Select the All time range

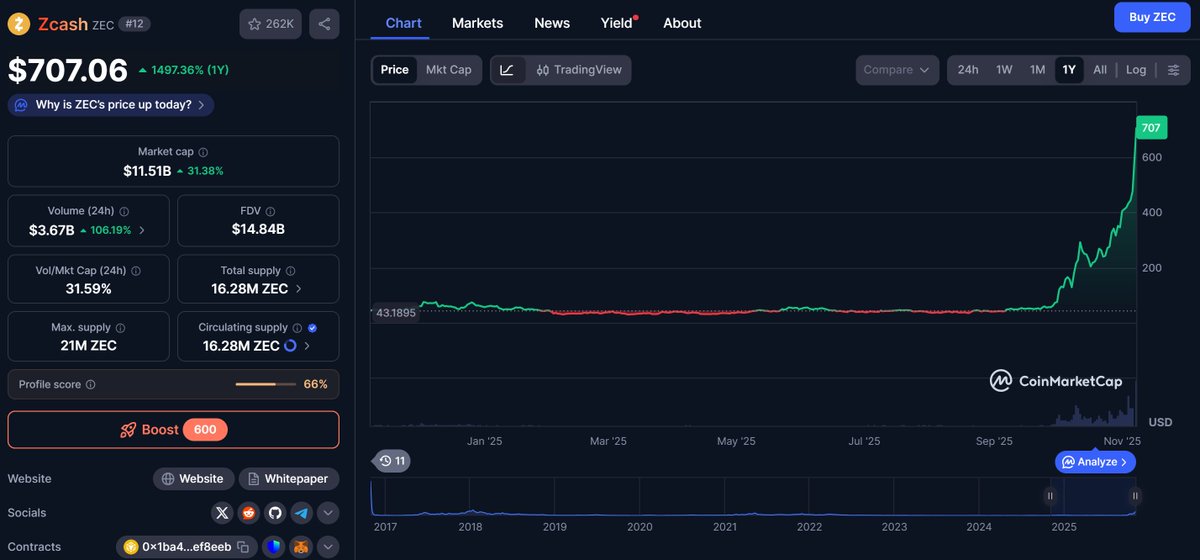coord(1100,70)
